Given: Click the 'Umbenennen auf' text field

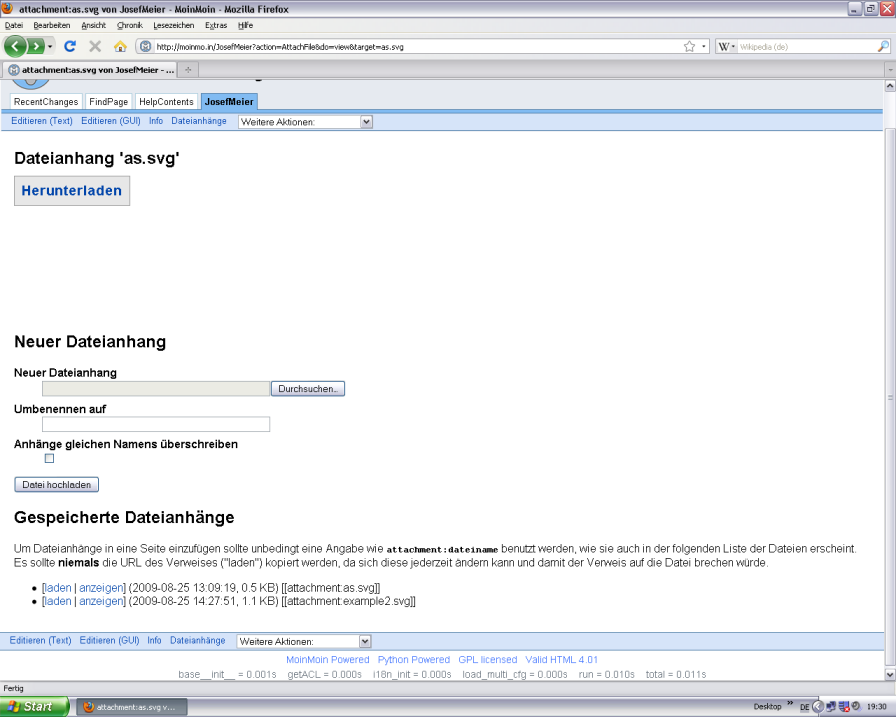Looking at the screenshot, I should point(156,424).
